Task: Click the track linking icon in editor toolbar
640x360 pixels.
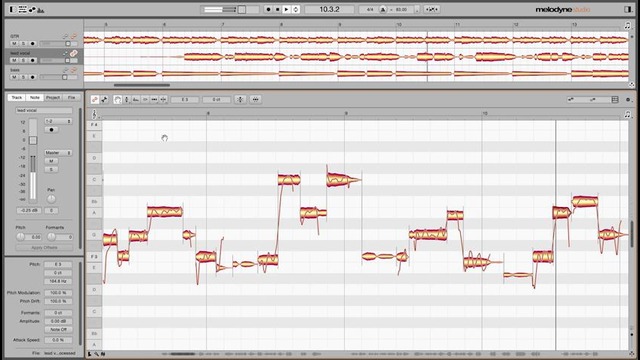Action: pos(95,100)
